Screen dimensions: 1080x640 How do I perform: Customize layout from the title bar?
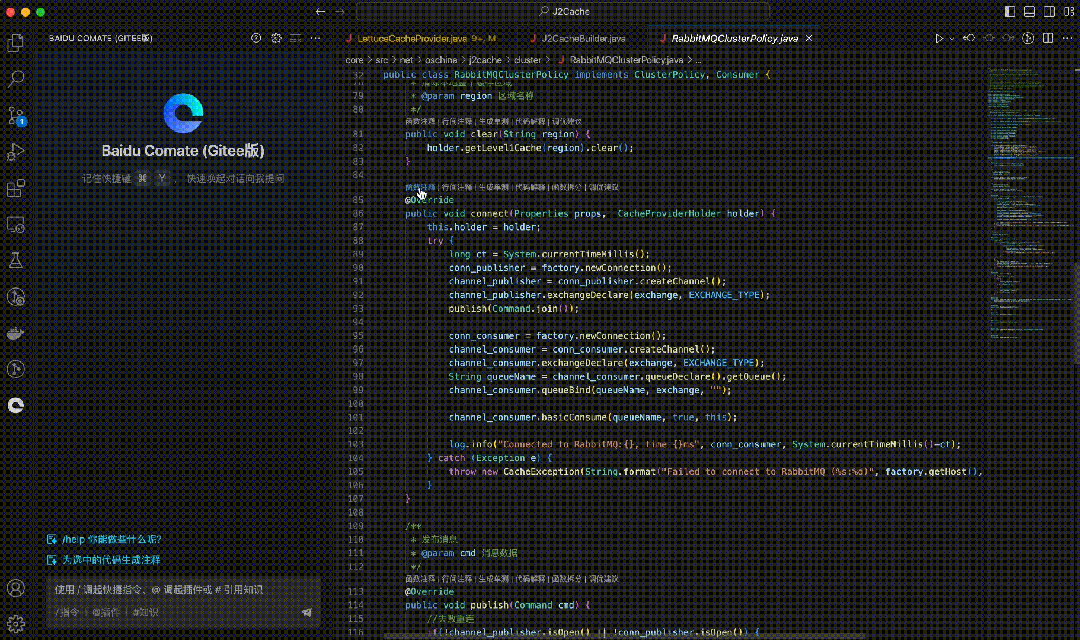[1068, 12]
